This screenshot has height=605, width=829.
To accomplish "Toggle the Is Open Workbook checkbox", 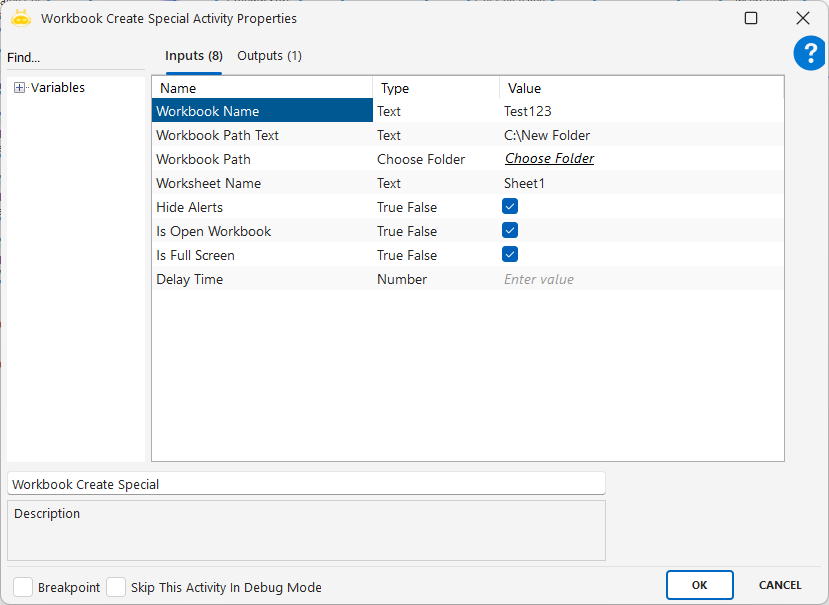I will click(x=510, y=231).
